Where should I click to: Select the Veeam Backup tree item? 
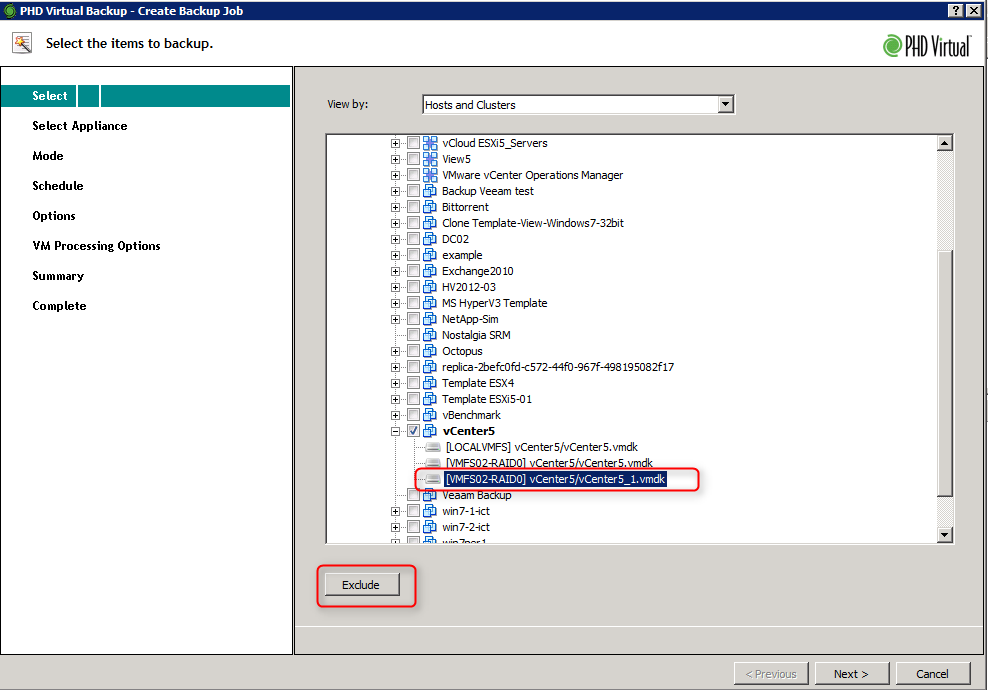(476, 495)
